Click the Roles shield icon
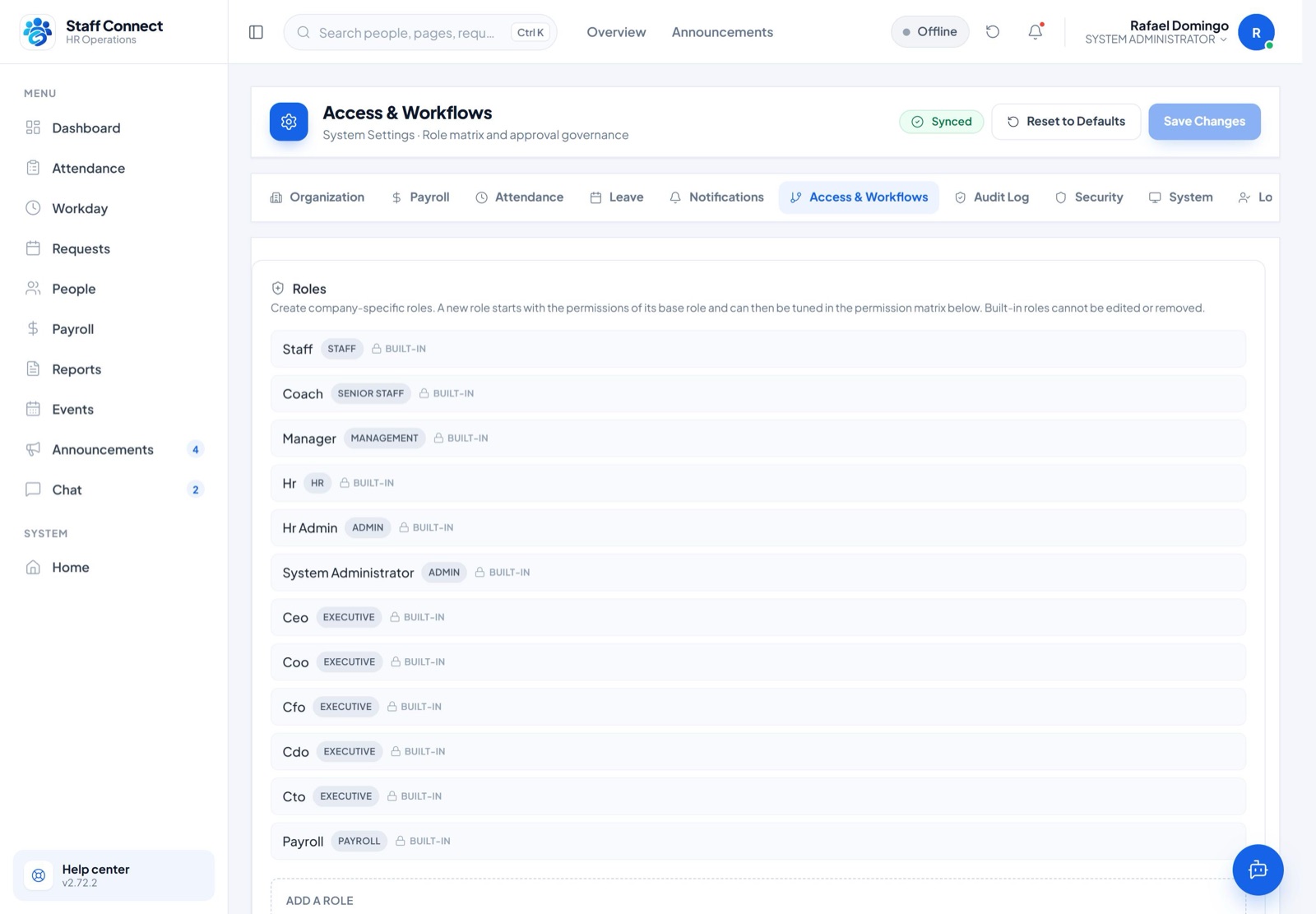The width and height of the screenshot is (1316, 914). tap(278, 289)
